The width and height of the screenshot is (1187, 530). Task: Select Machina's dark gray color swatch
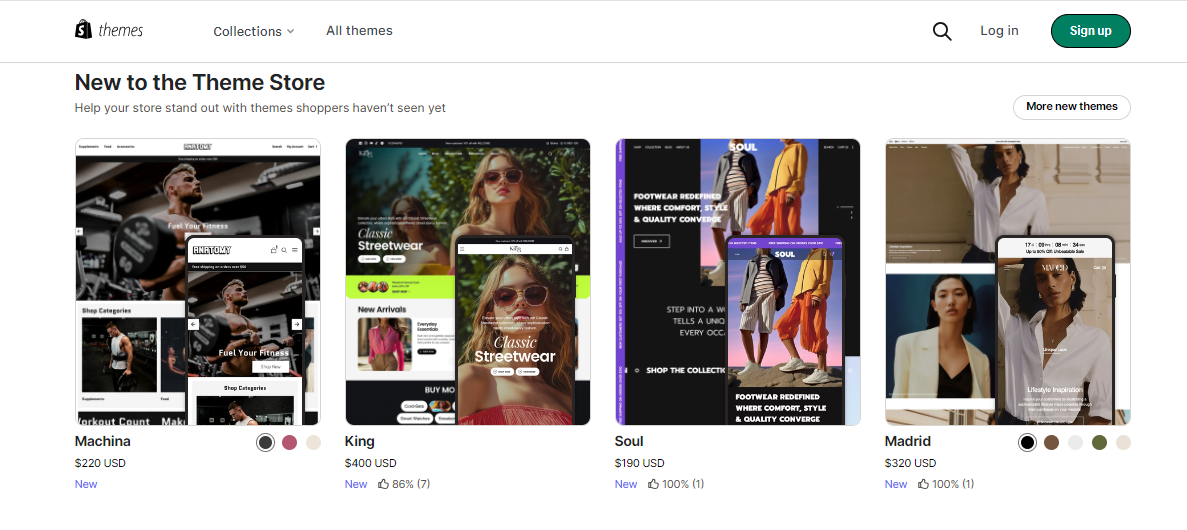pyautogui.click(x=265, y=443)
